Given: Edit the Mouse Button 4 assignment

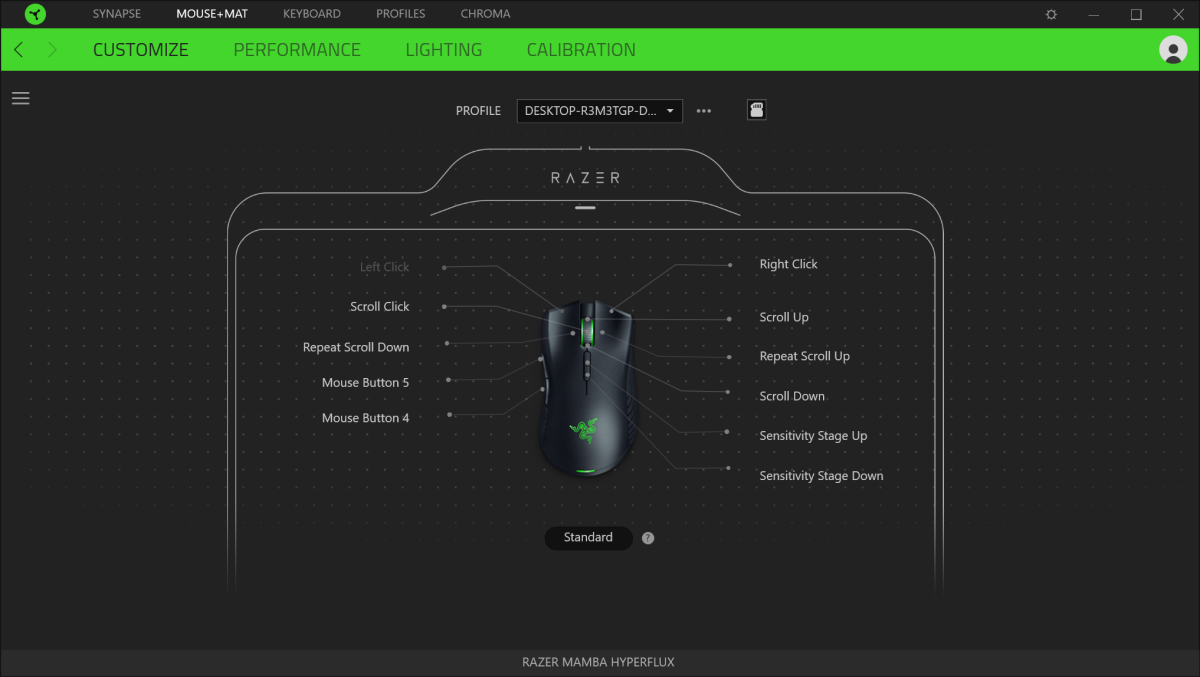Looking at the screenshot, I should [366, 419].
